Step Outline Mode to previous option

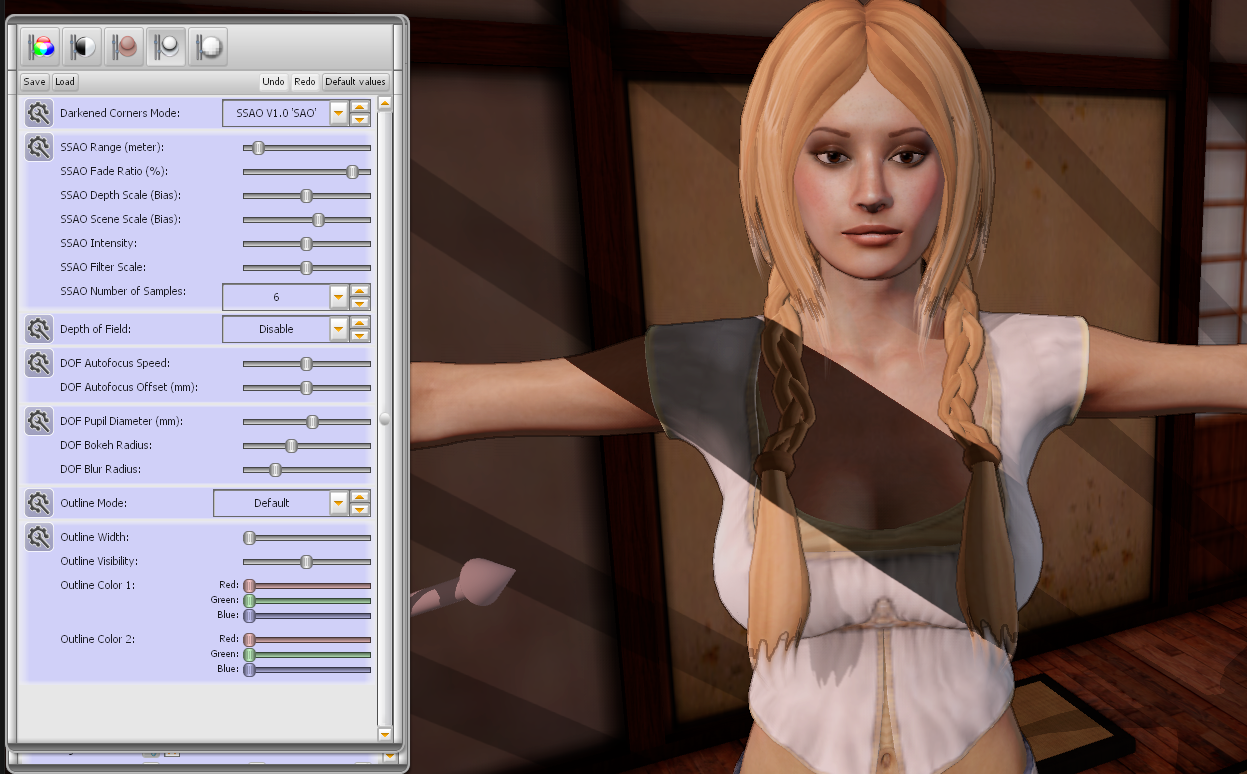361,497
